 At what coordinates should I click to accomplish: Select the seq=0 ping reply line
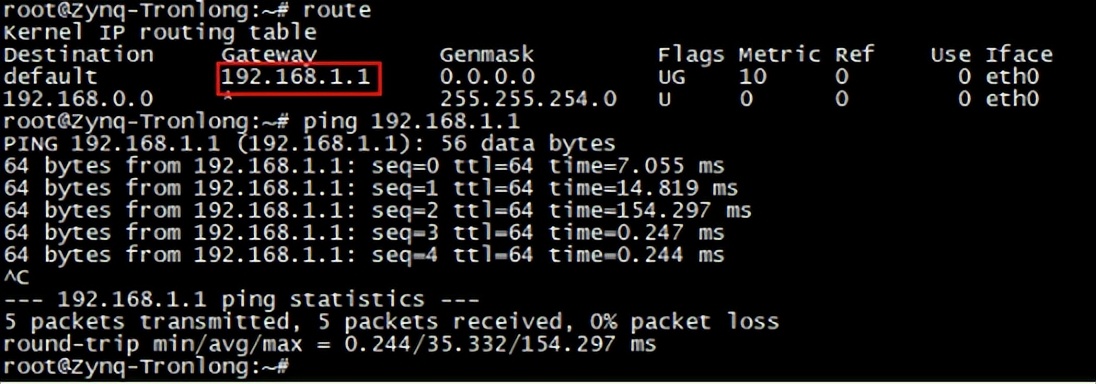coord(364,166)
